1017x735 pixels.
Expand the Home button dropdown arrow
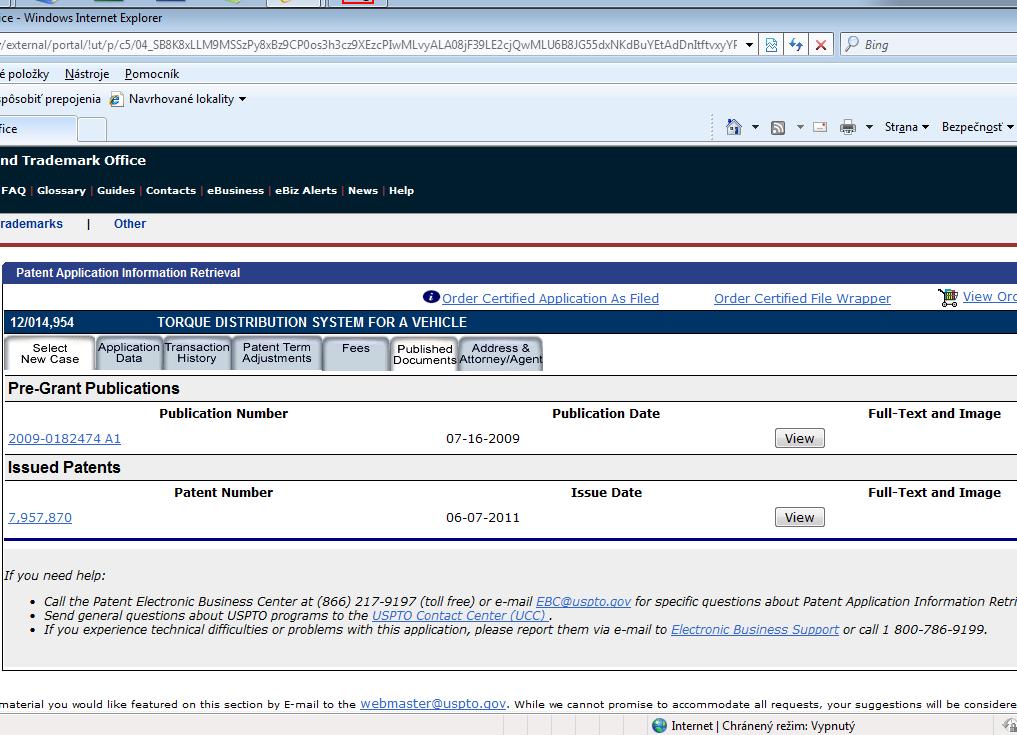(755, 127)
